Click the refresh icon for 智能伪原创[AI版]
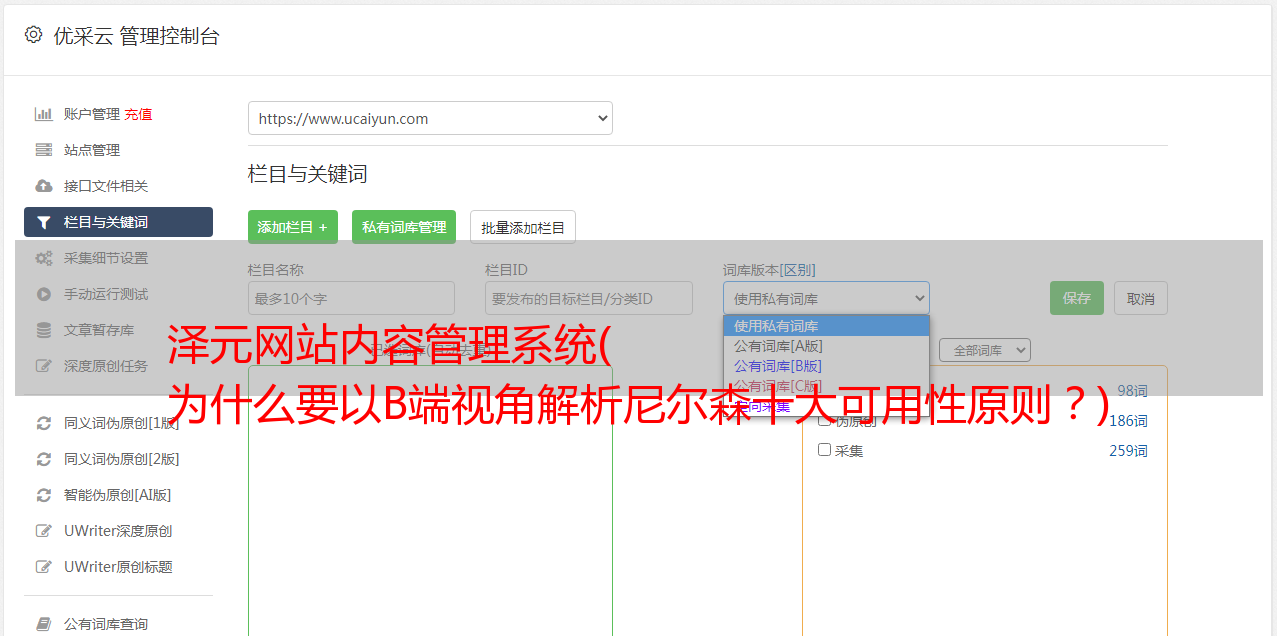This screenshot has width=1277, height=636. pos(44,495)
